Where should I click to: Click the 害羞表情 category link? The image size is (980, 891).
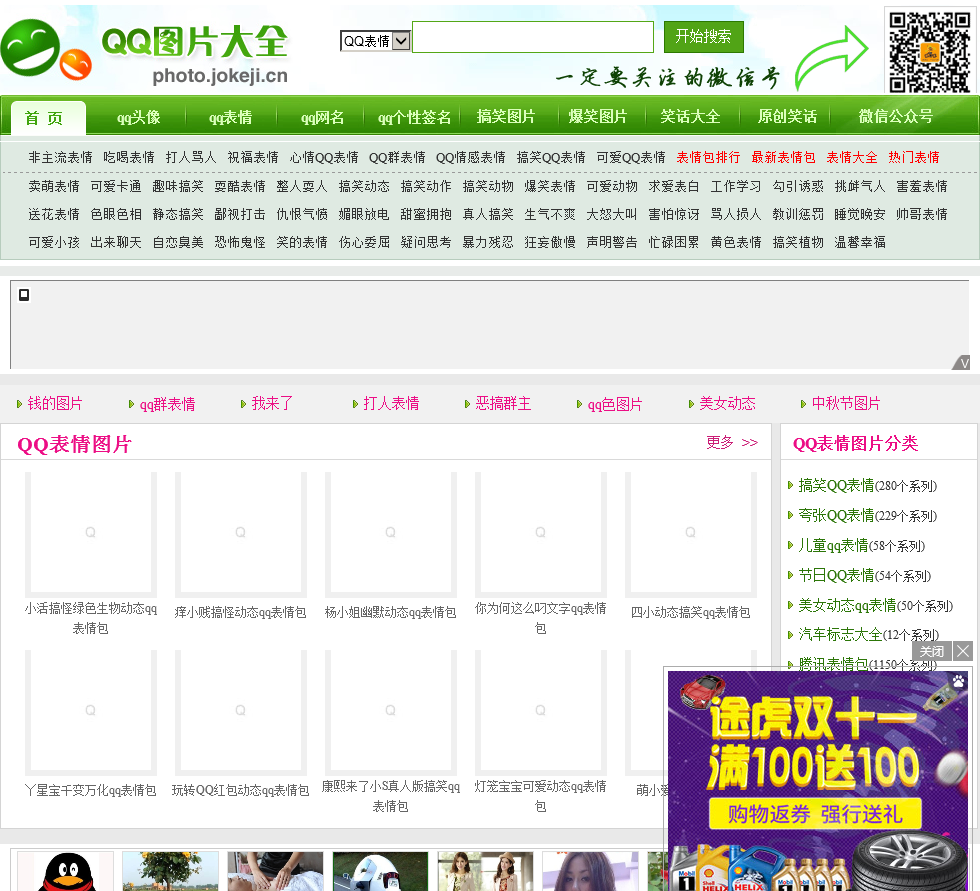click(x=922, y=186)
